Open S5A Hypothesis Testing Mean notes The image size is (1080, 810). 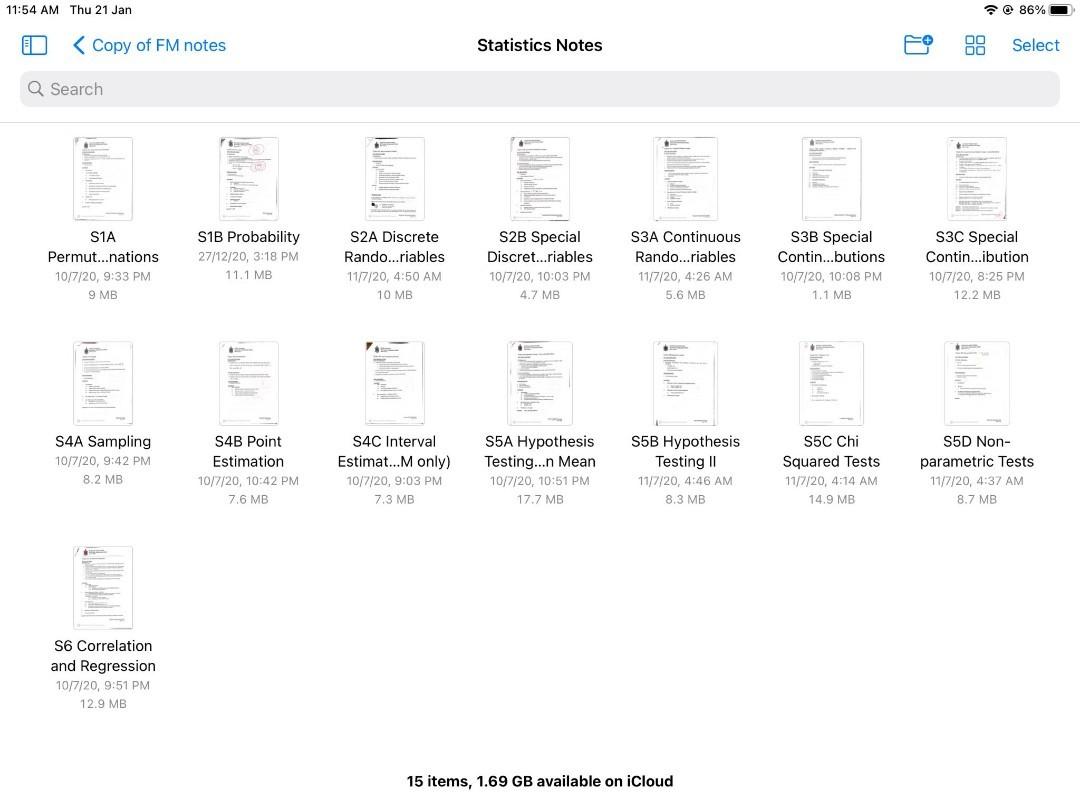coord(540,384)
